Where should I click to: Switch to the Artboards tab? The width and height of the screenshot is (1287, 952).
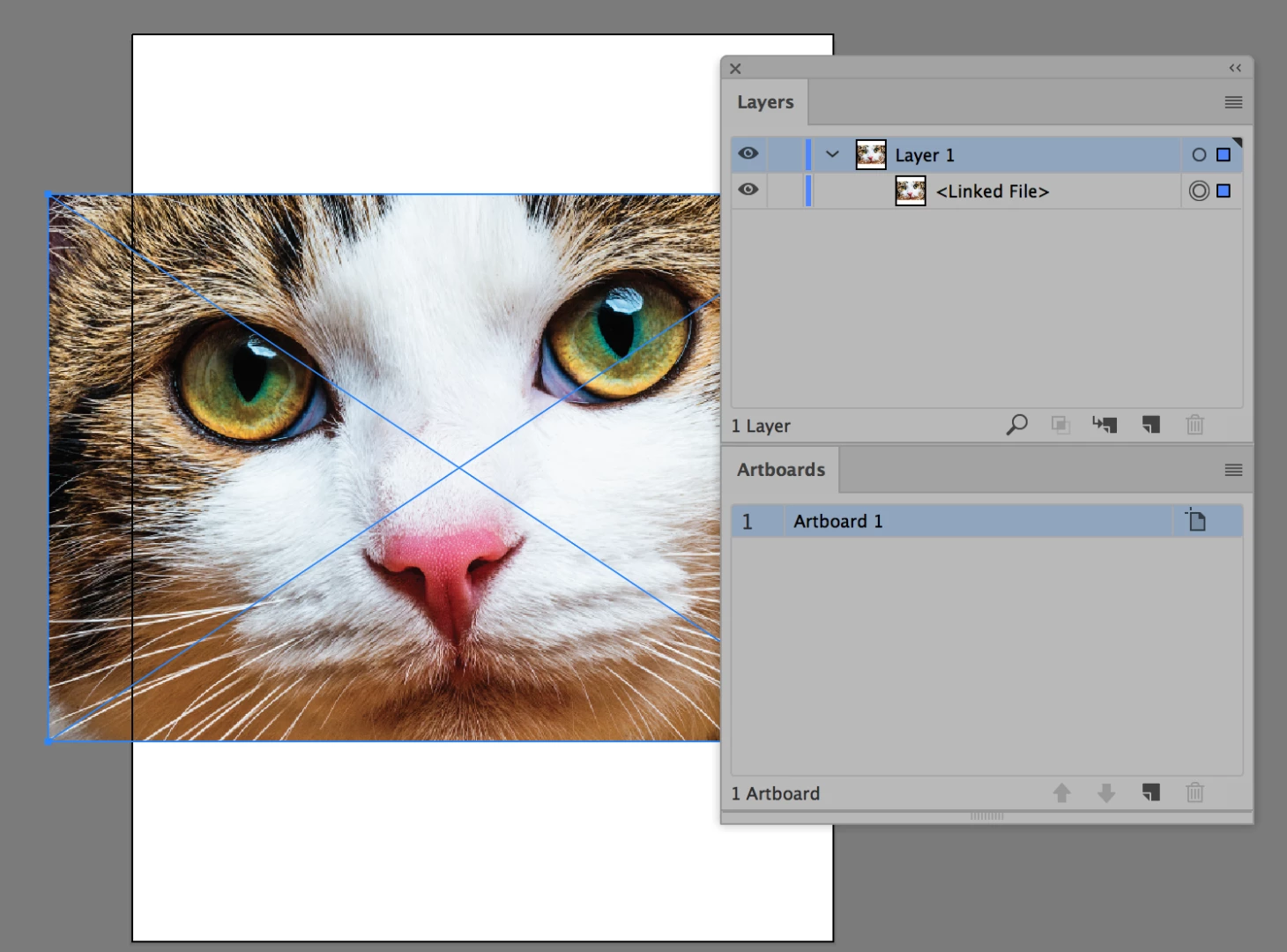click(781, 470)
